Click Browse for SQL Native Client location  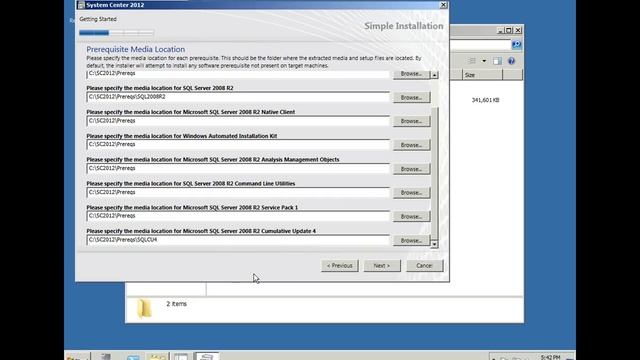(411, 121)
